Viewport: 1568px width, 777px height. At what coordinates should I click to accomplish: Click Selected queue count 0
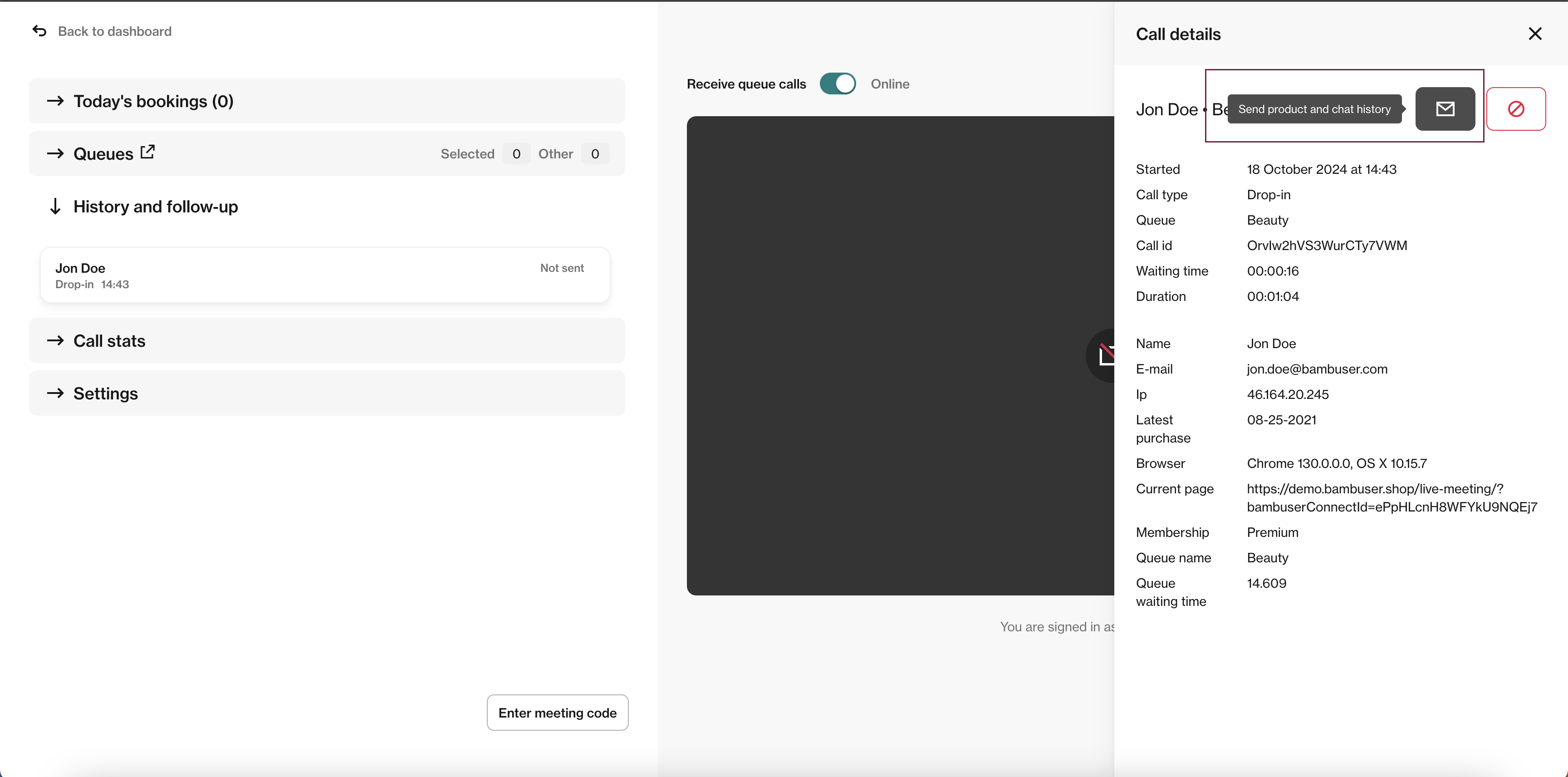pyautogui.click(x=516, y=154)
